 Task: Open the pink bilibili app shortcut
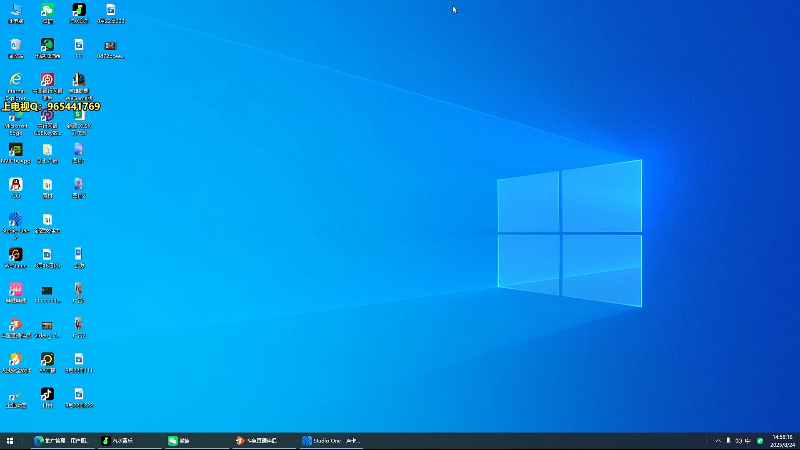tap(16, 293)
